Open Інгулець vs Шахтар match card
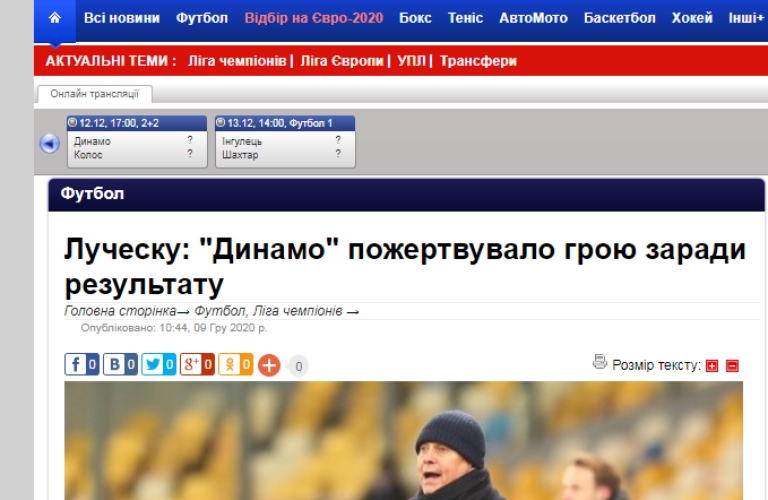Screen dimensions: 768x500 285,142
